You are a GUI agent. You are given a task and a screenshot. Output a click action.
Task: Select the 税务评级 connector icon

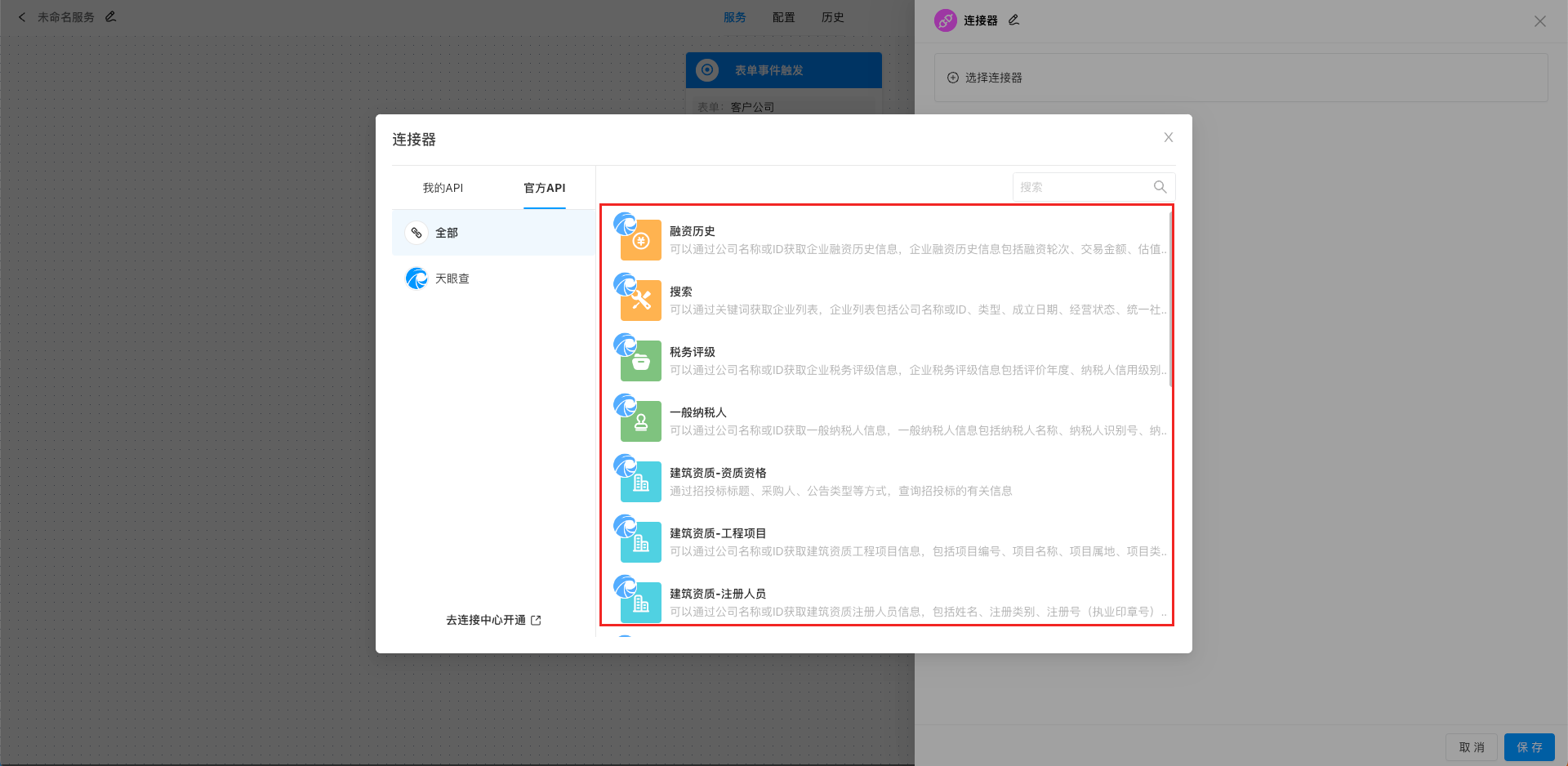pyautogui.click(x=639, y=360)
